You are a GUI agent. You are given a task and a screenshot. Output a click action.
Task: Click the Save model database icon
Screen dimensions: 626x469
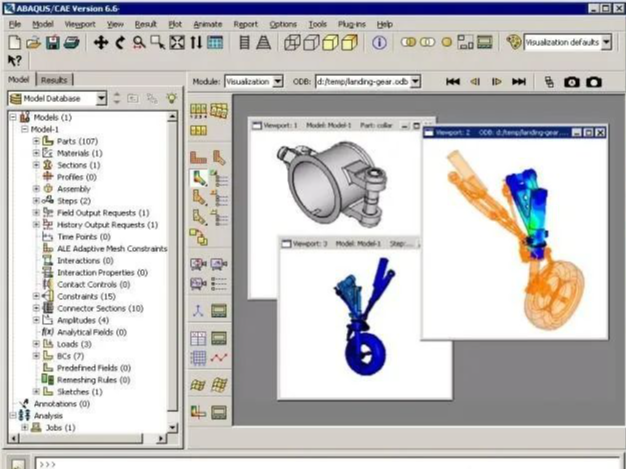(52, 43)
